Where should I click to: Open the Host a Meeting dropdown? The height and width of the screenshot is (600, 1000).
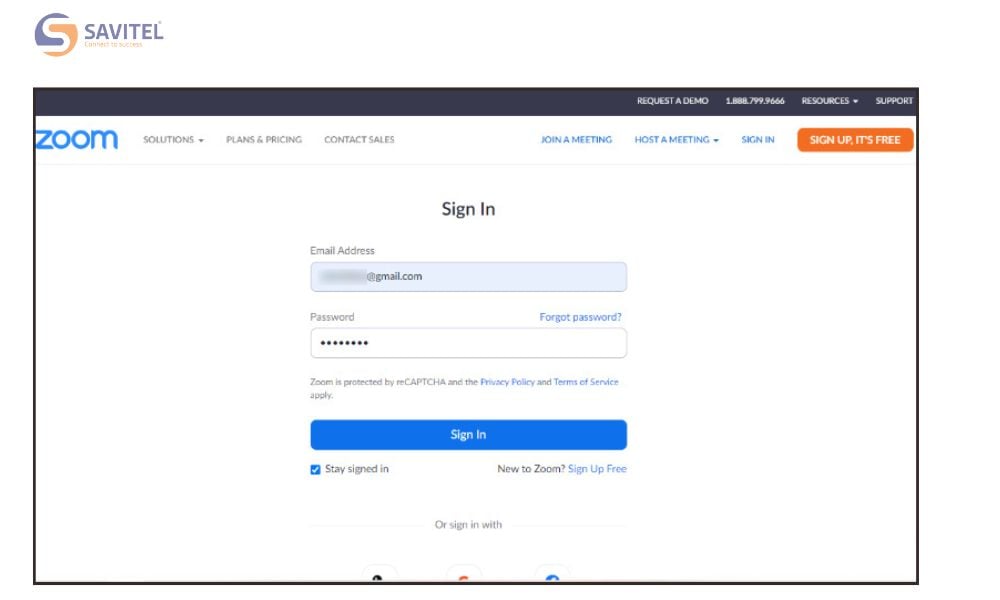[x=677, y=140]
